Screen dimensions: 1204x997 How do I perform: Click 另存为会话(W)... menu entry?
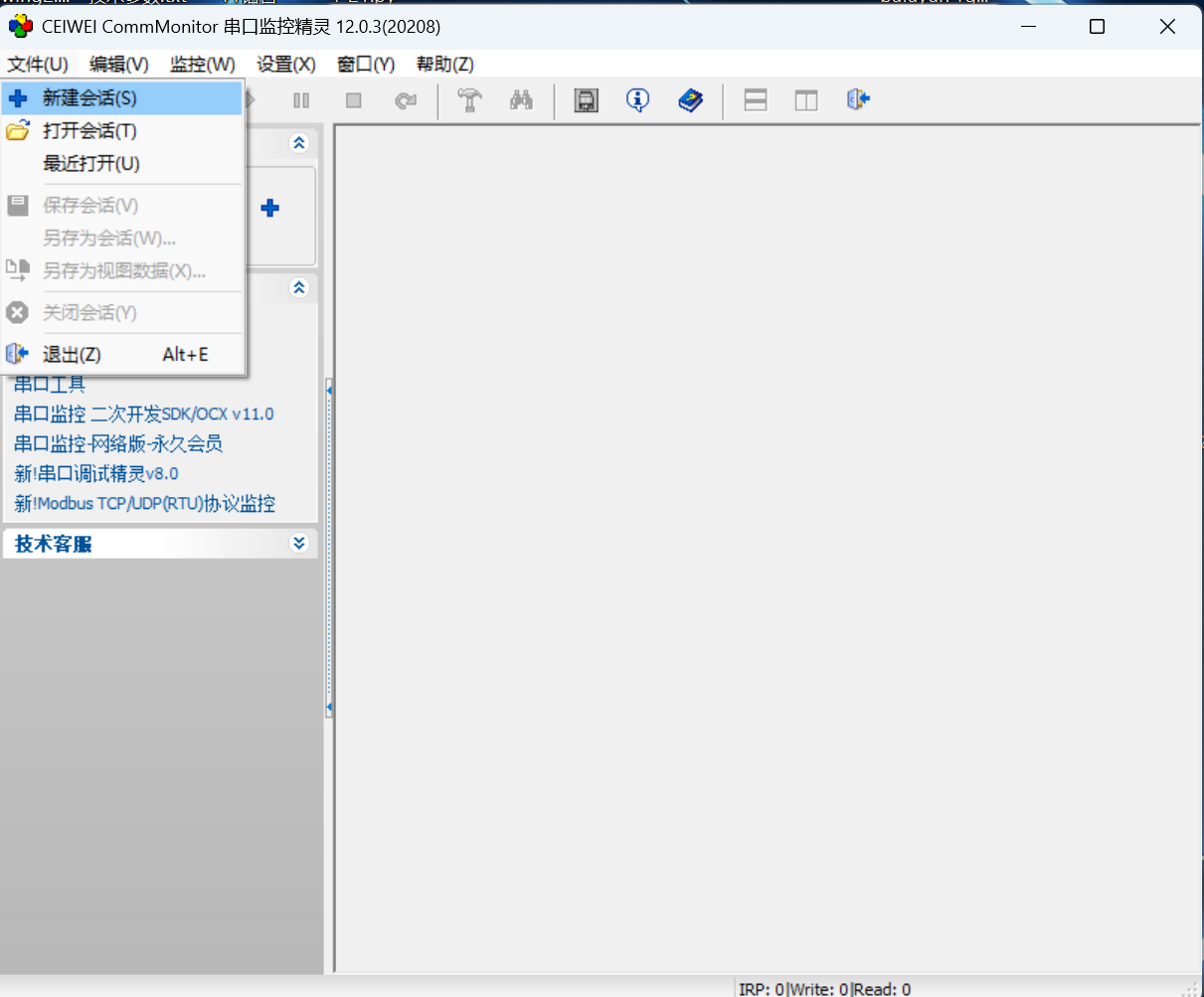point(123,239)
